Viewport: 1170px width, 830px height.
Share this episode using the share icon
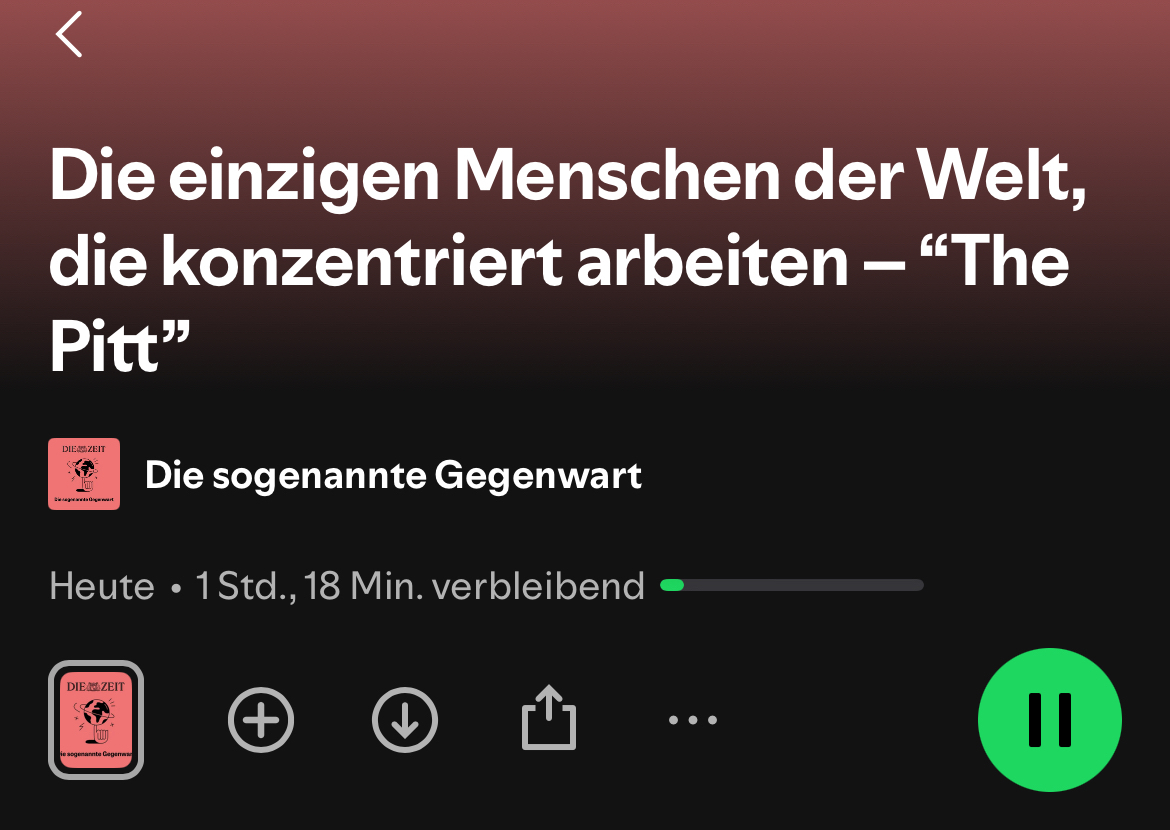tap(548, 717)
